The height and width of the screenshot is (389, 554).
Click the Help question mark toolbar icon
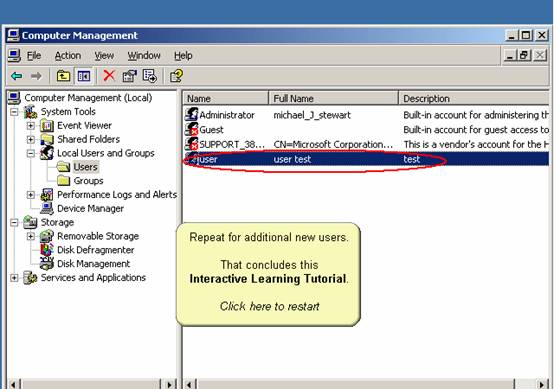176,76
